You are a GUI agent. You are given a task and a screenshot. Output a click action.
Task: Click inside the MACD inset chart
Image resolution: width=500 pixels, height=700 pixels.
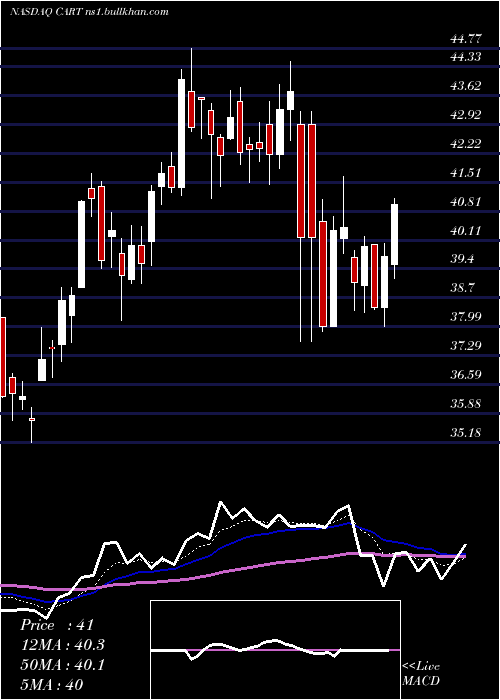[275, 650]
